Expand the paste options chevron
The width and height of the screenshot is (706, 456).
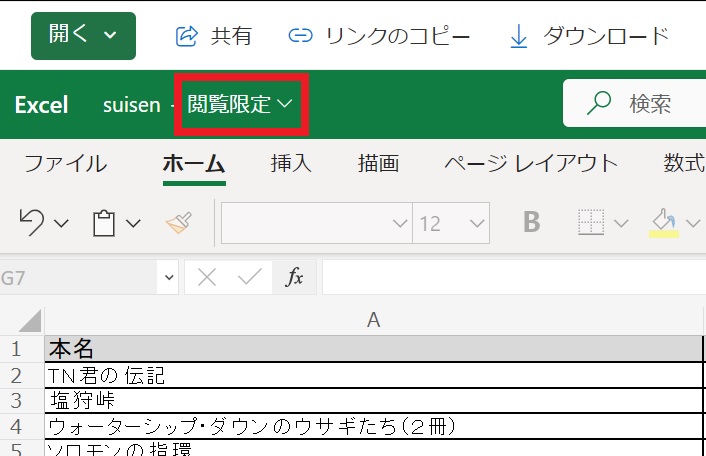coord(133,223)
